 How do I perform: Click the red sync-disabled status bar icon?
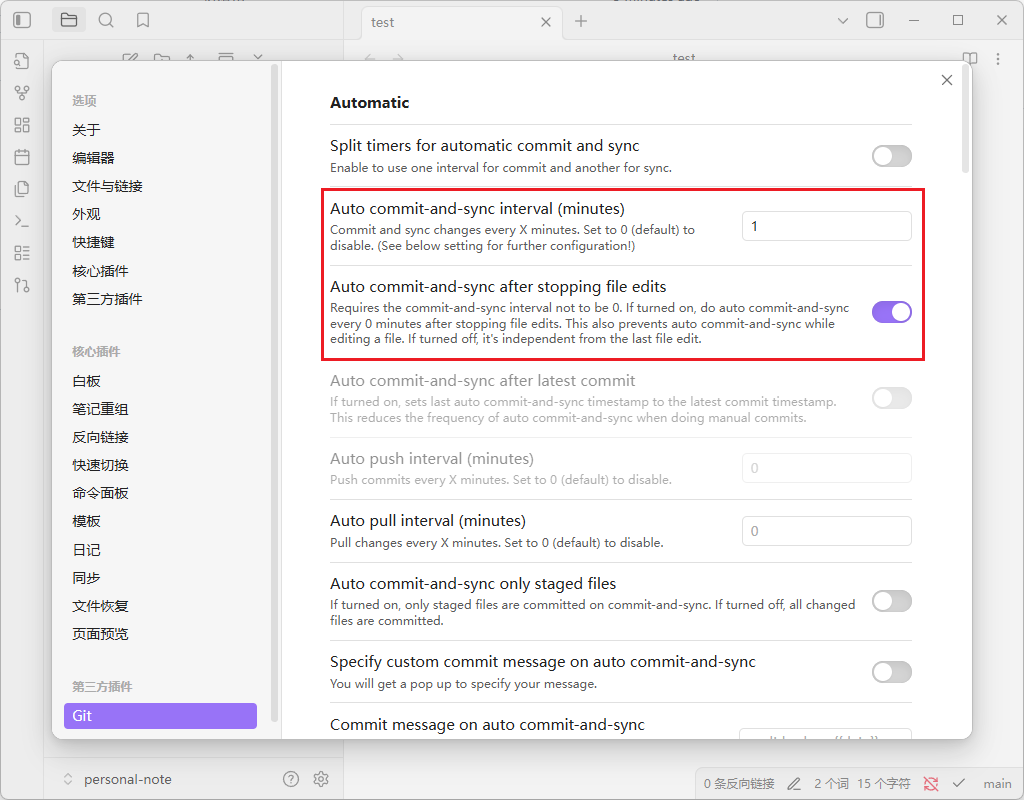click(x=931, y=783)
